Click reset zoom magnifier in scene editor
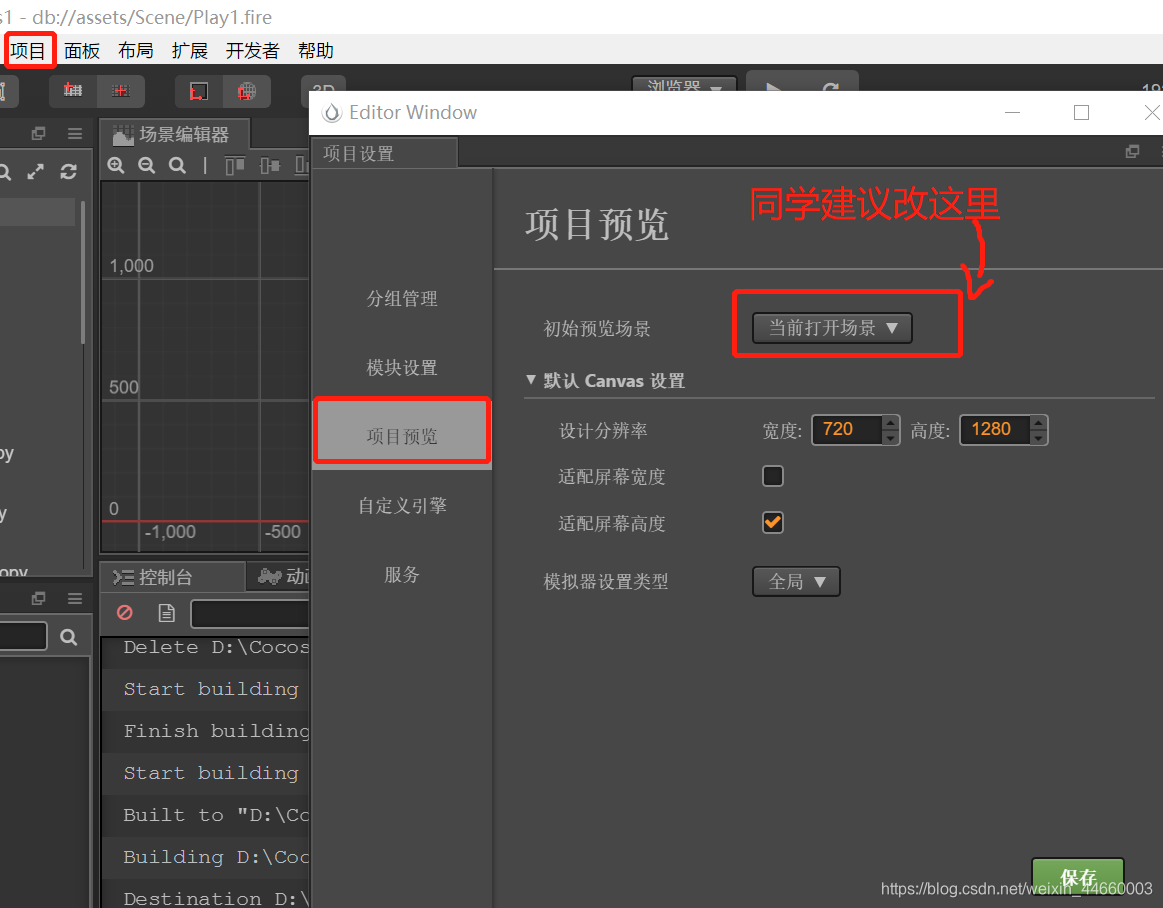1163x908 pixels. [177, 165]
